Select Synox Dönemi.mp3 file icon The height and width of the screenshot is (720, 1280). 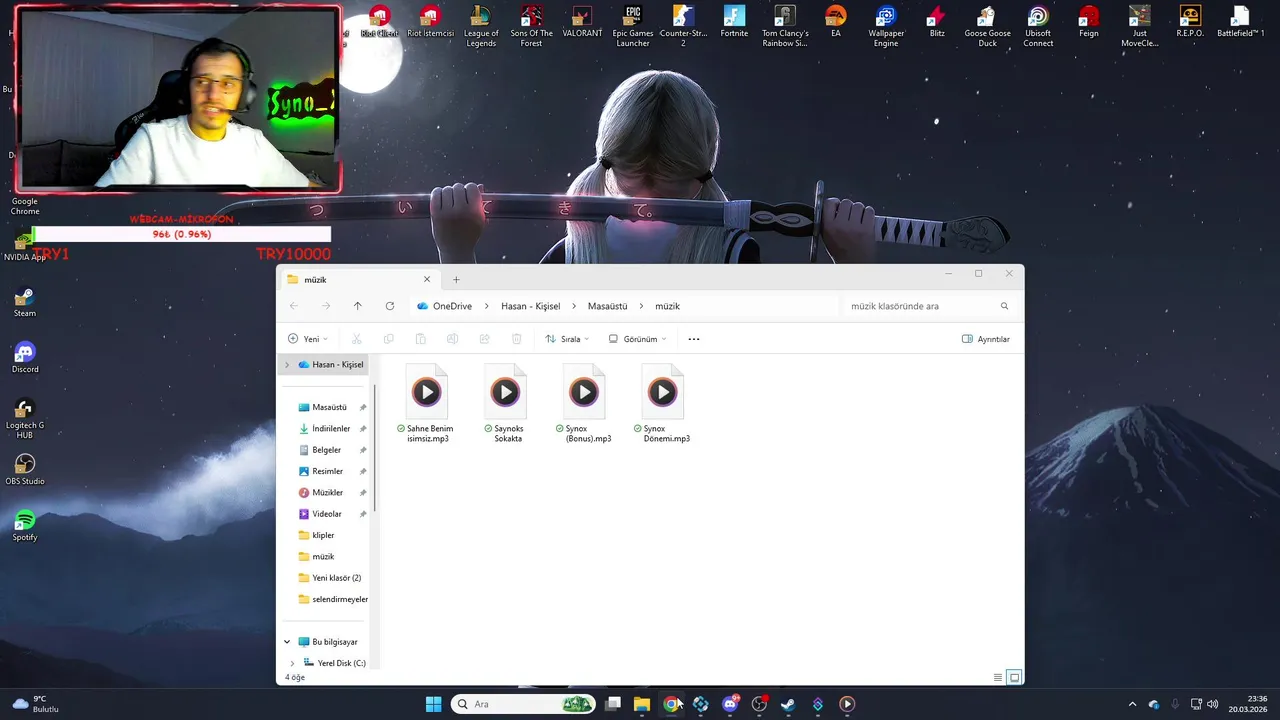click(663, 392)
